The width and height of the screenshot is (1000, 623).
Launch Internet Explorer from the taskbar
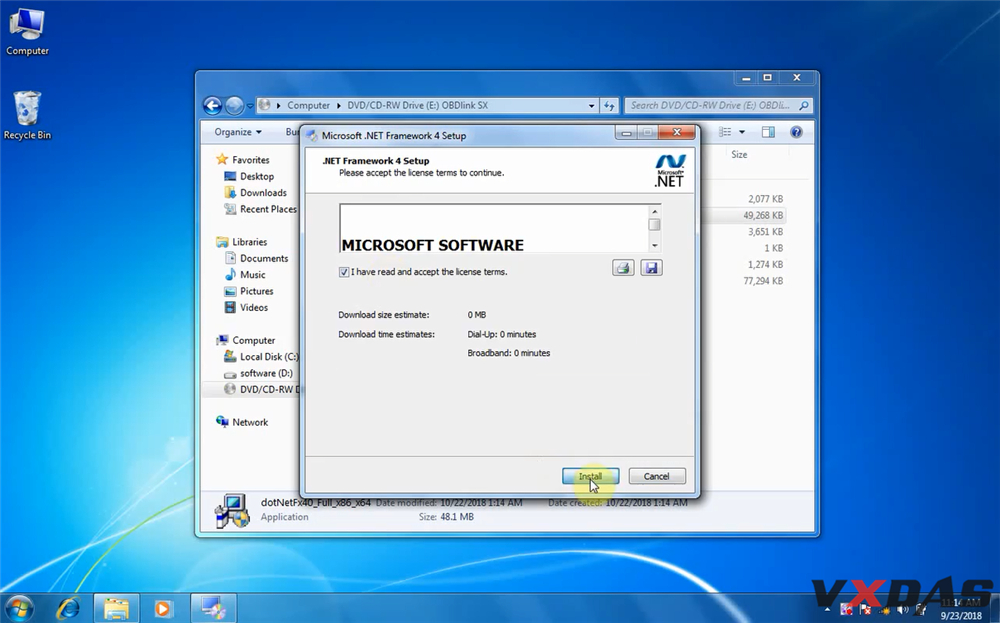coord(68,608)
